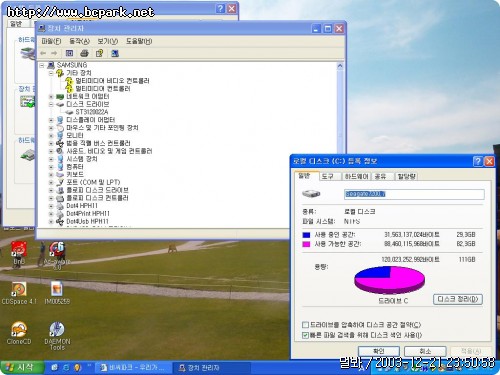This screenshot has height=375, width=500.
Task: Expand the 디스플레이 어댑터 tree node
Action: click(x=51, y=120)
